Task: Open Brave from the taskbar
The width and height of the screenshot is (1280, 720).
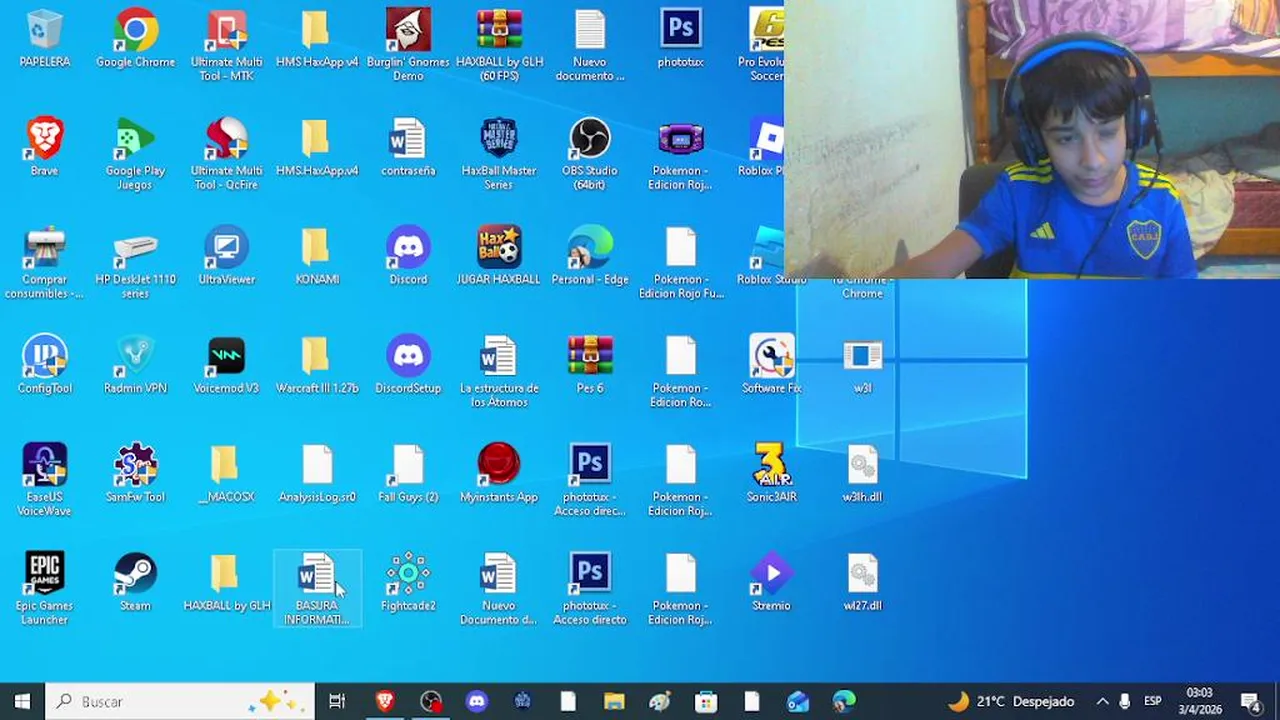Action: point(384,701)
